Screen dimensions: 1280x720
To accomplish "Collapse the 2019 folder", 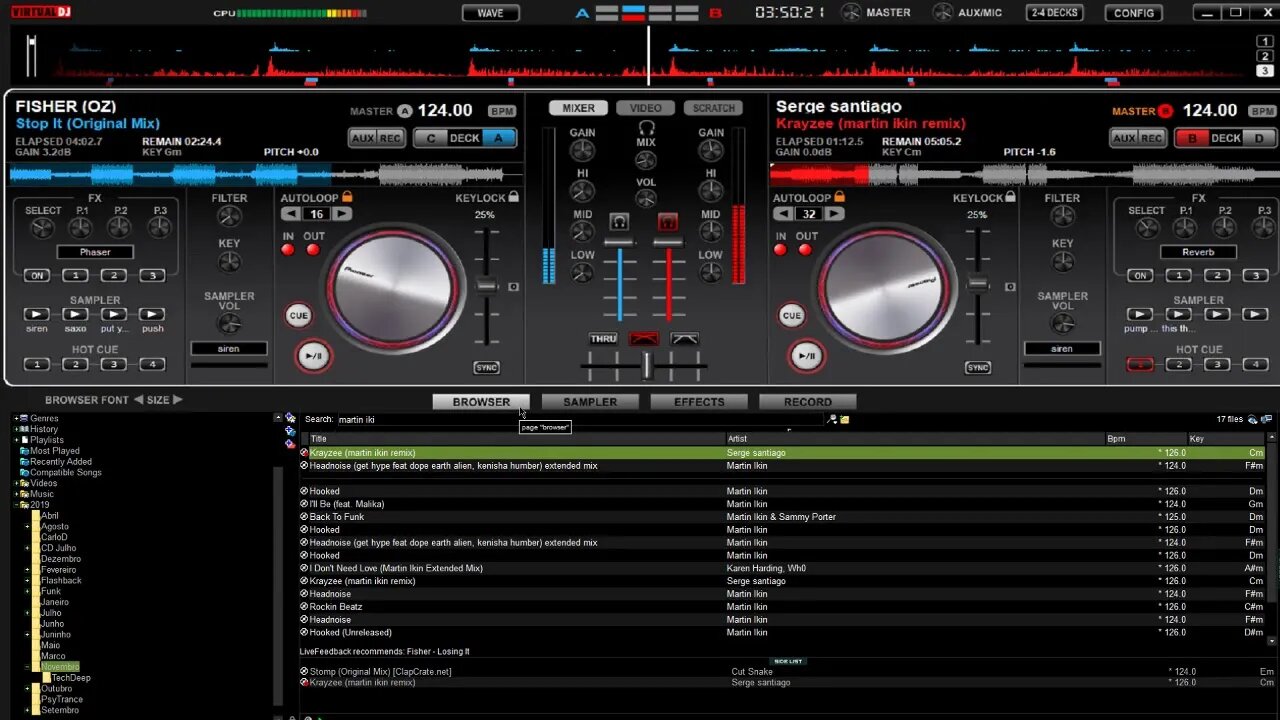I will point(17,505).
